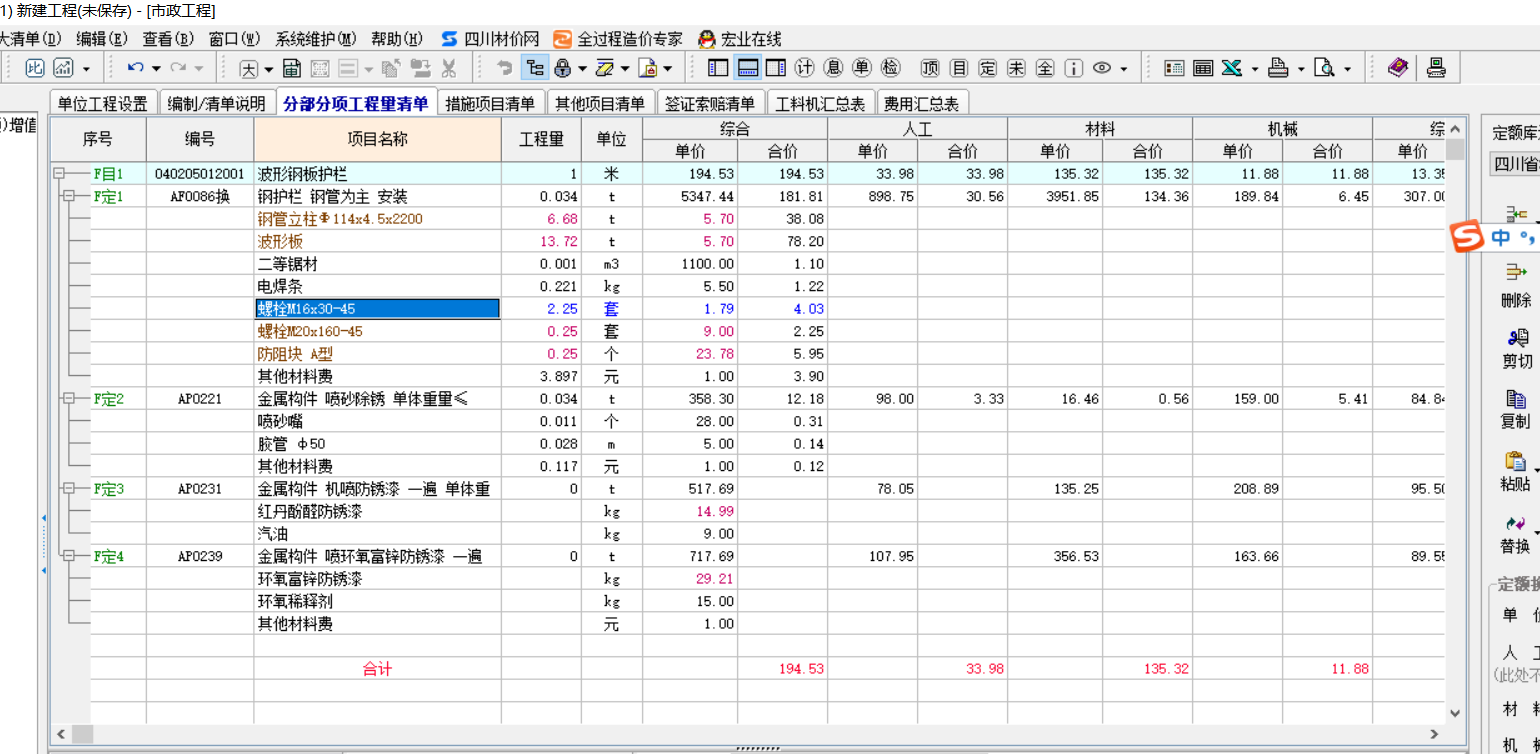The height and width of the screenshot is (754, 1540).
Task: Open the 帮助(H) menu
Action: click(x=397, y=39)
